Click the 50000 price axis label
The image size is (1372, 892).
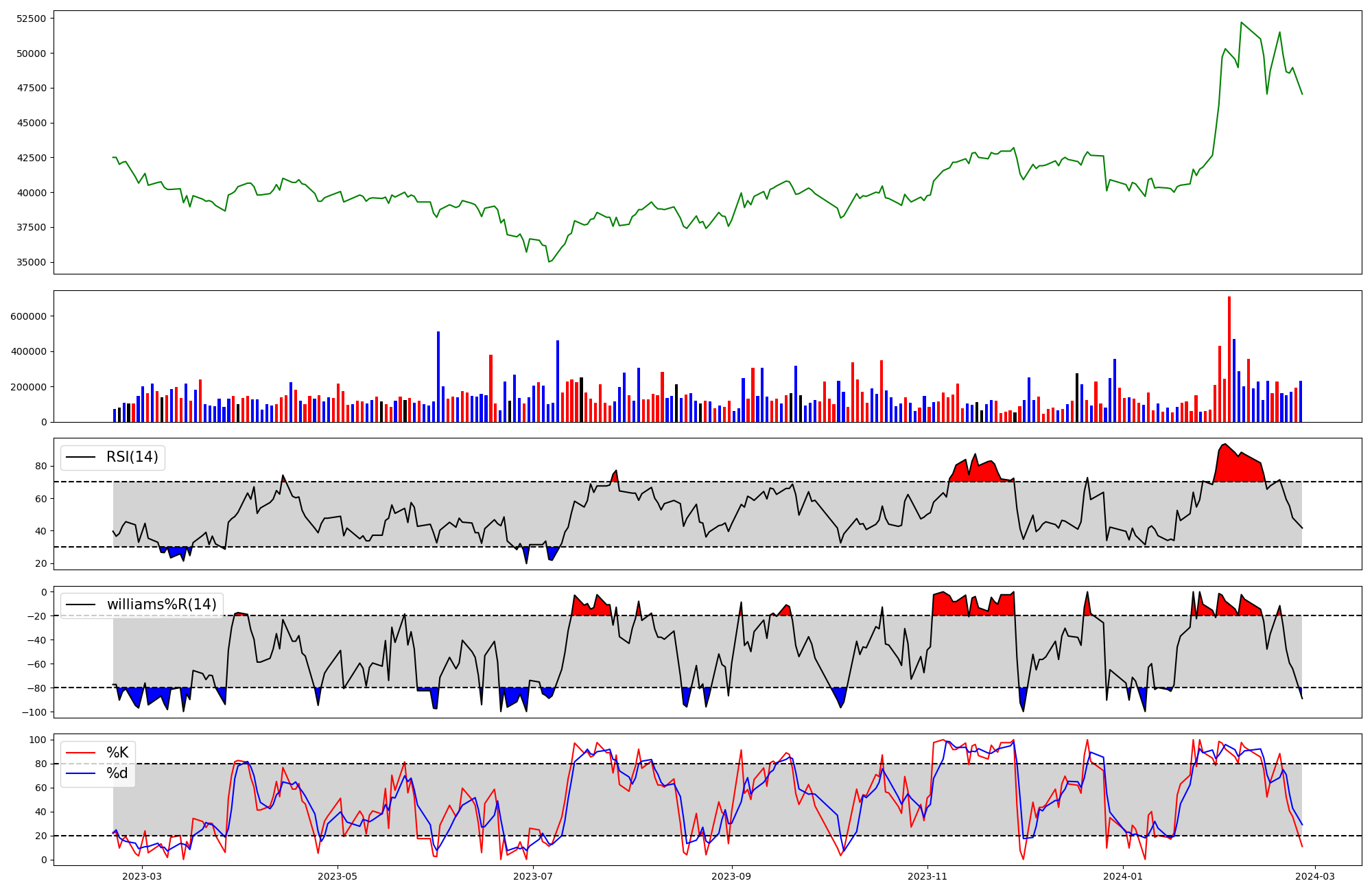pos(31,54)
